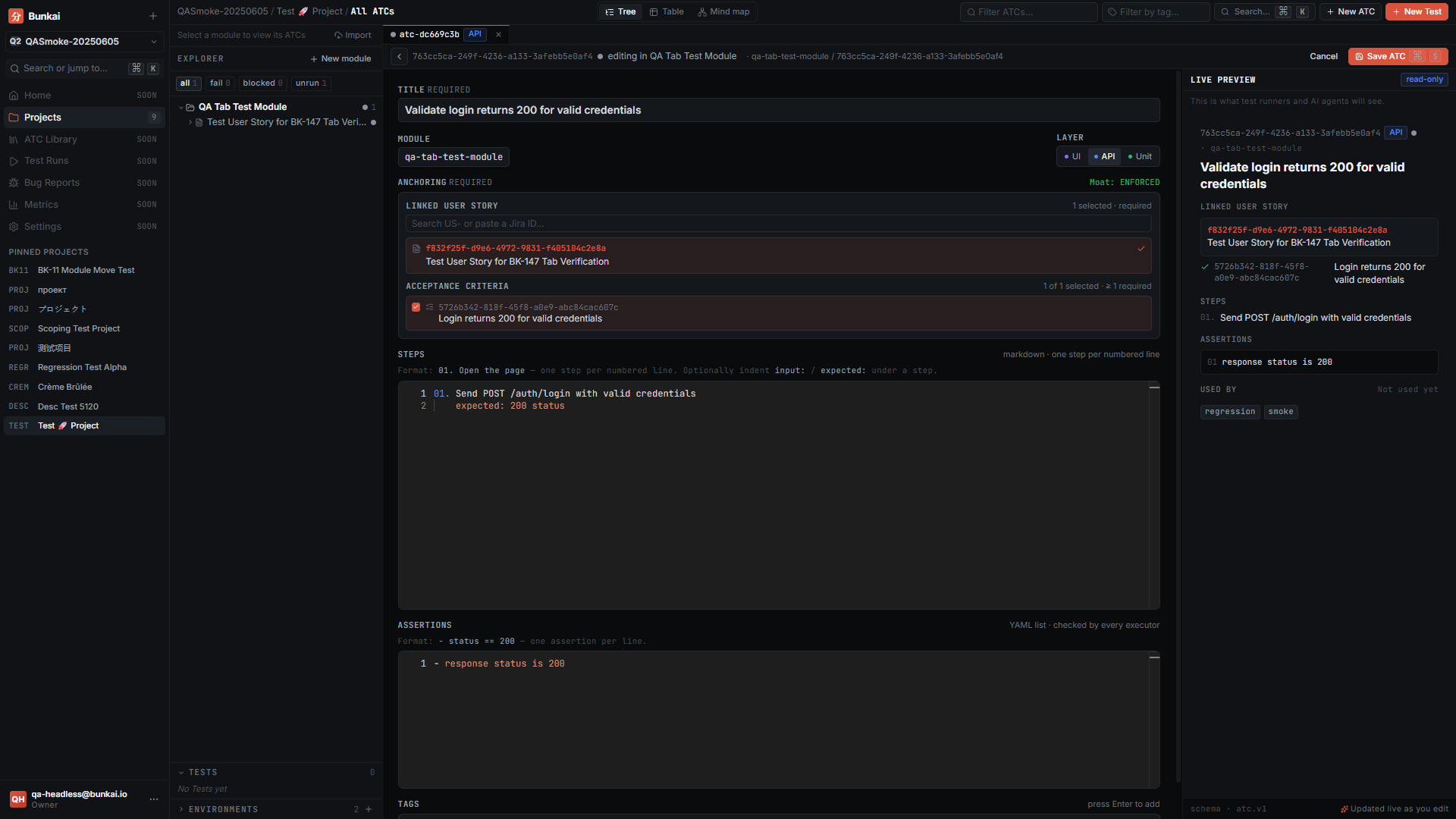1456x819 pixels.
Task: Focus the Filter by tag field
Action: (x=1155, y=12)
